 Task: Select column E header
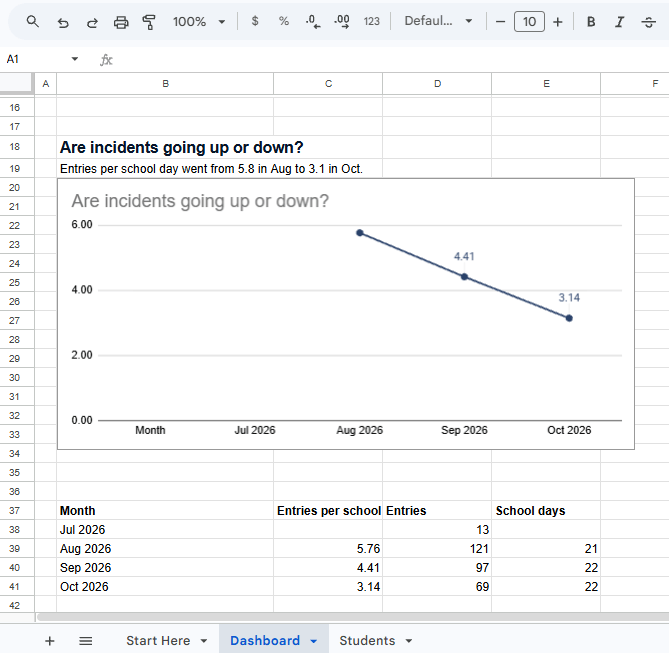click(x=546, y=84)
